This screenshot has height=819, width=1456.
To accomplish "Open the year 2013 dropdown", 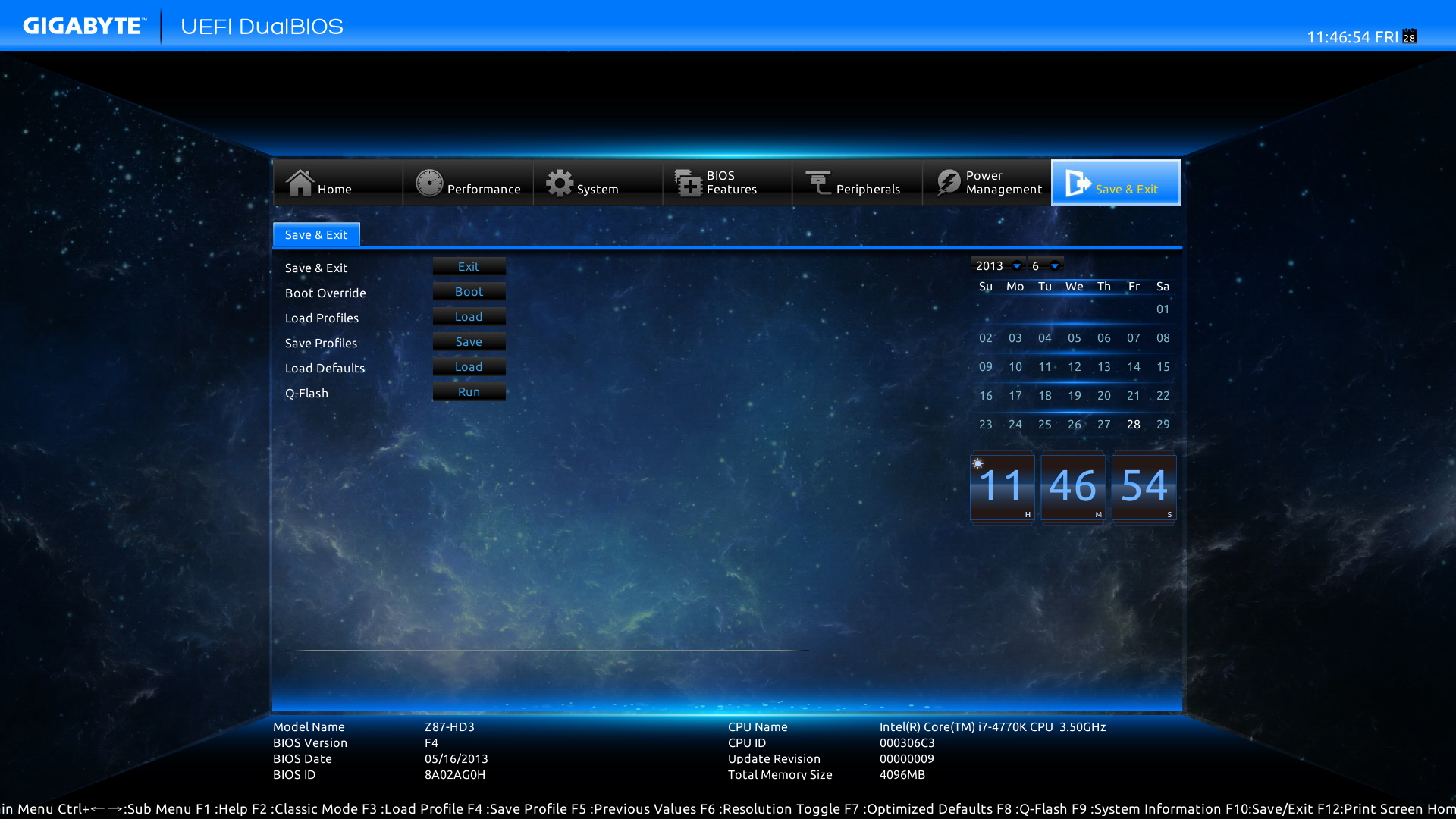I will point(1016,265).
